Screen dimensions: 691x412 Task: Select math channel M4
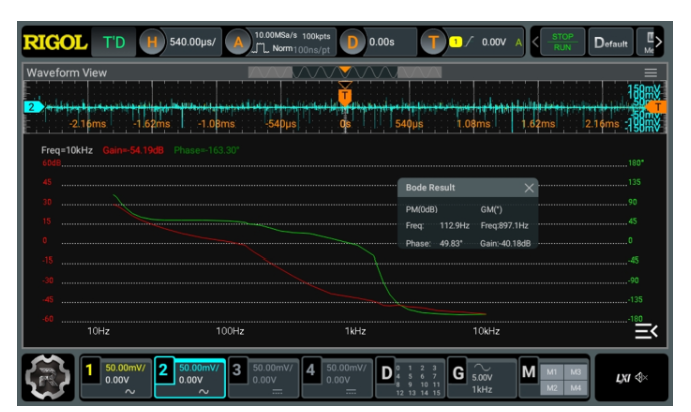576,388
